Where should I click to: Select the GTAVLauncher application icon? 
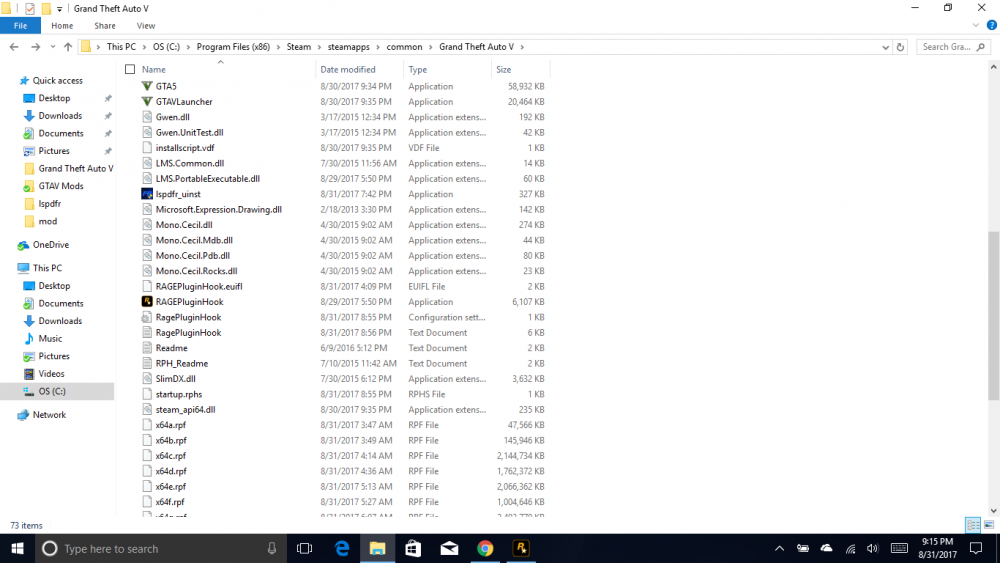click(147, 101)
